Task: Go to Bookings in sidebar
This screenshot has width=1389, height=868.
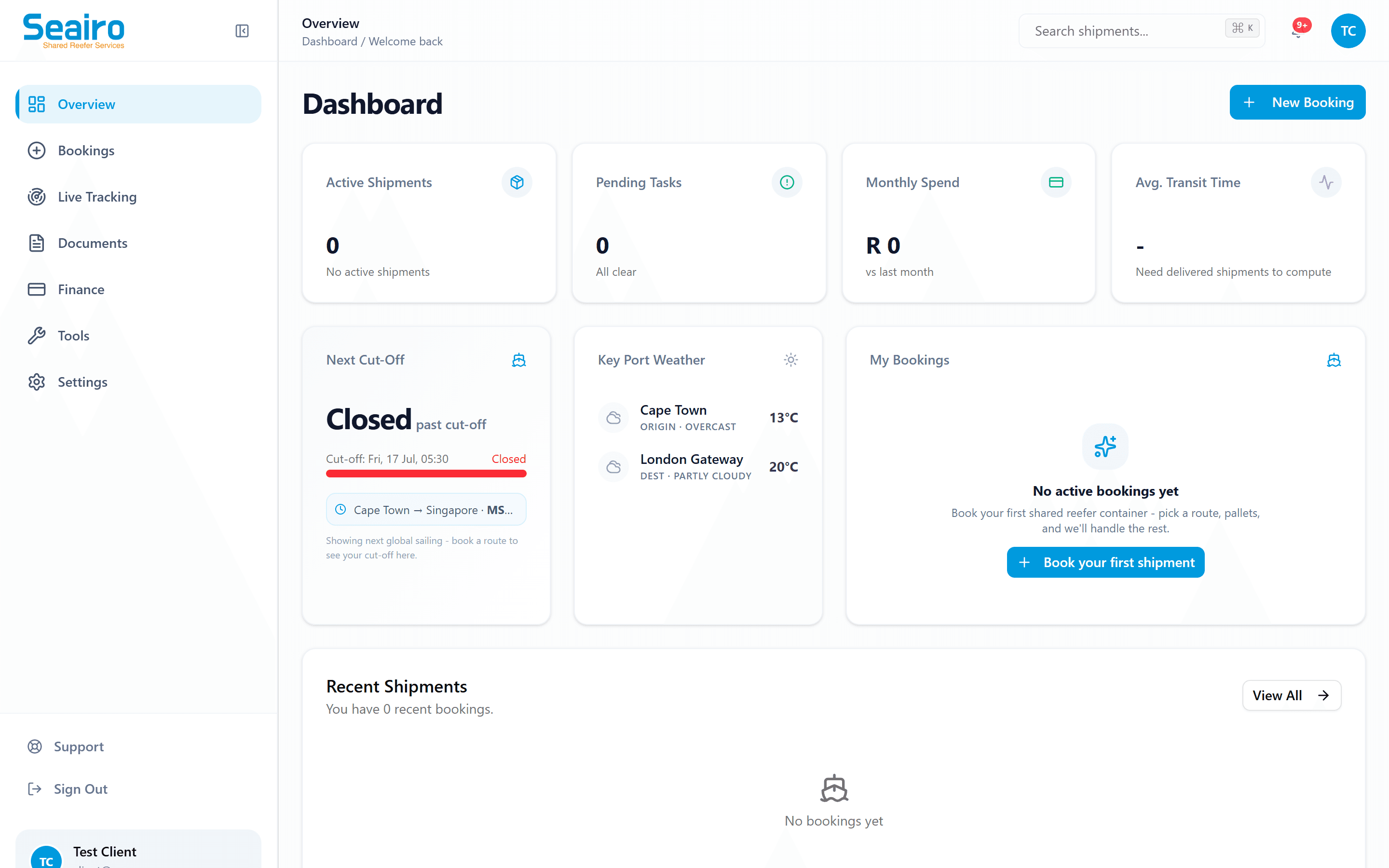Action: tap(138, 150)
